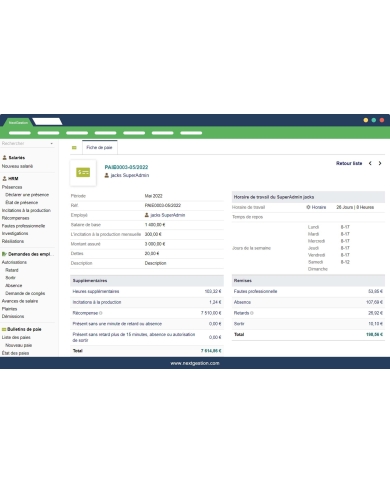Open Nouveau paie
This screenshot has height=484, width=390.
pos(19,346)
